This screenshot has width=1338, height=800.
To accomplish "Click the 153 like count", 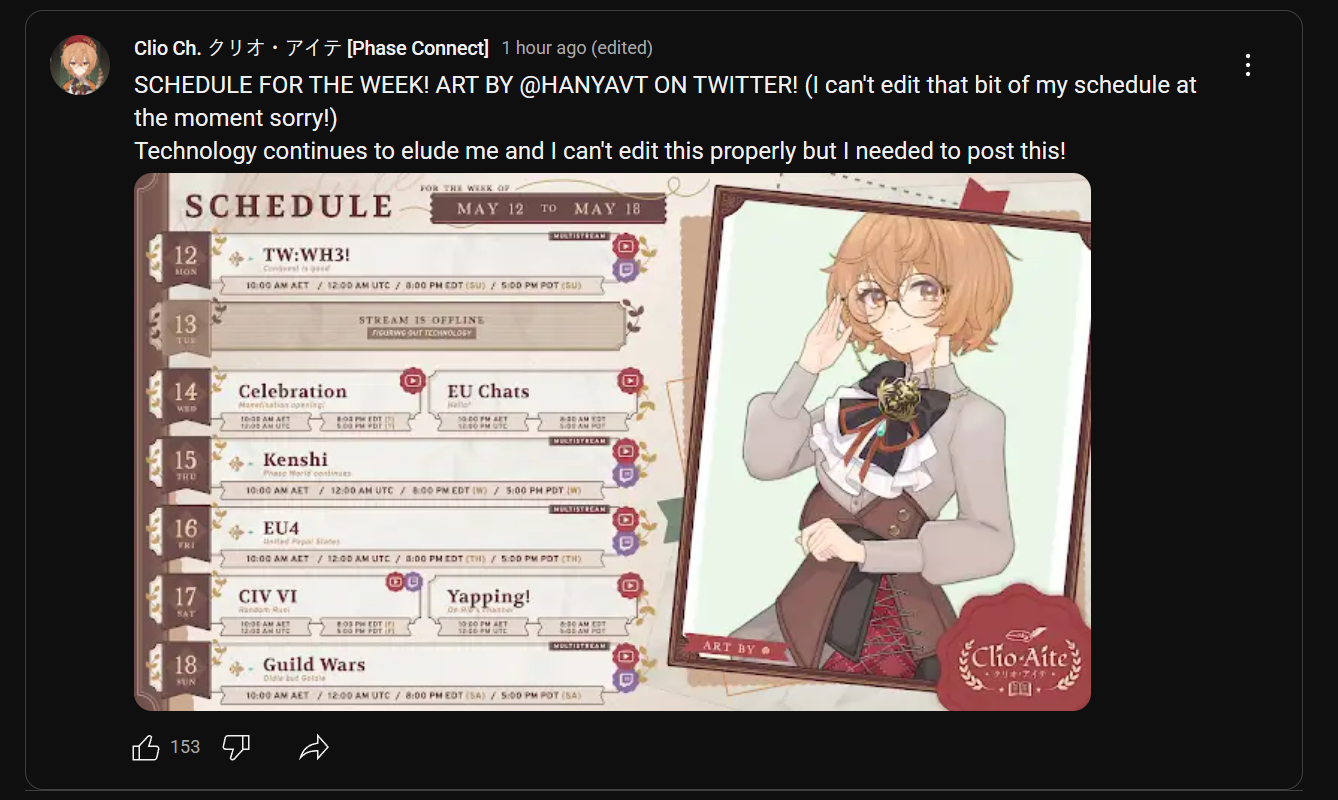I will [185, 747].
